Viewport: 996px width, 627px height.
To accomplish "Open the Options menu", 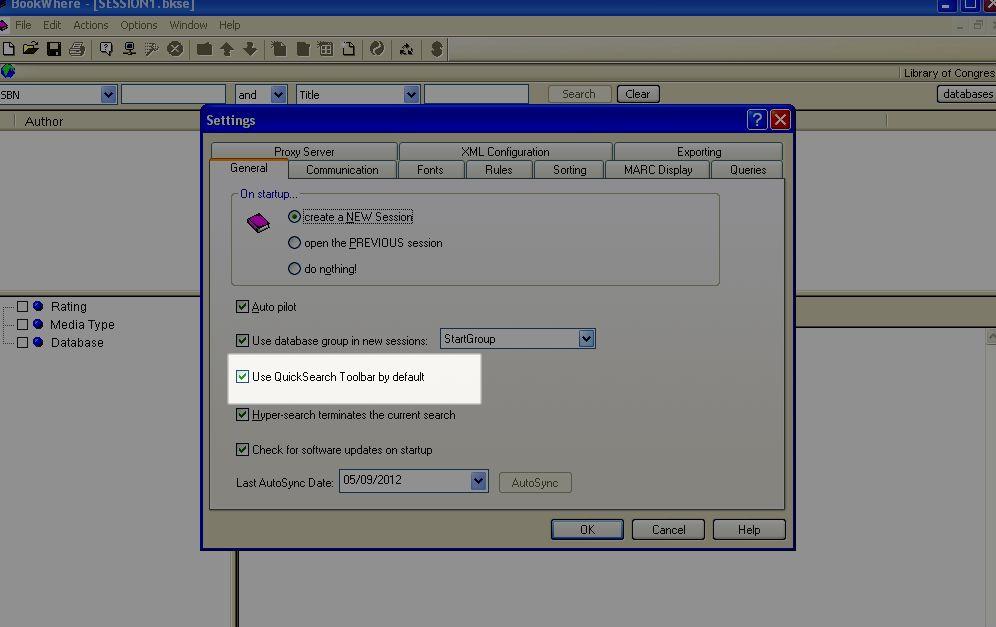I will pos(138,25).
